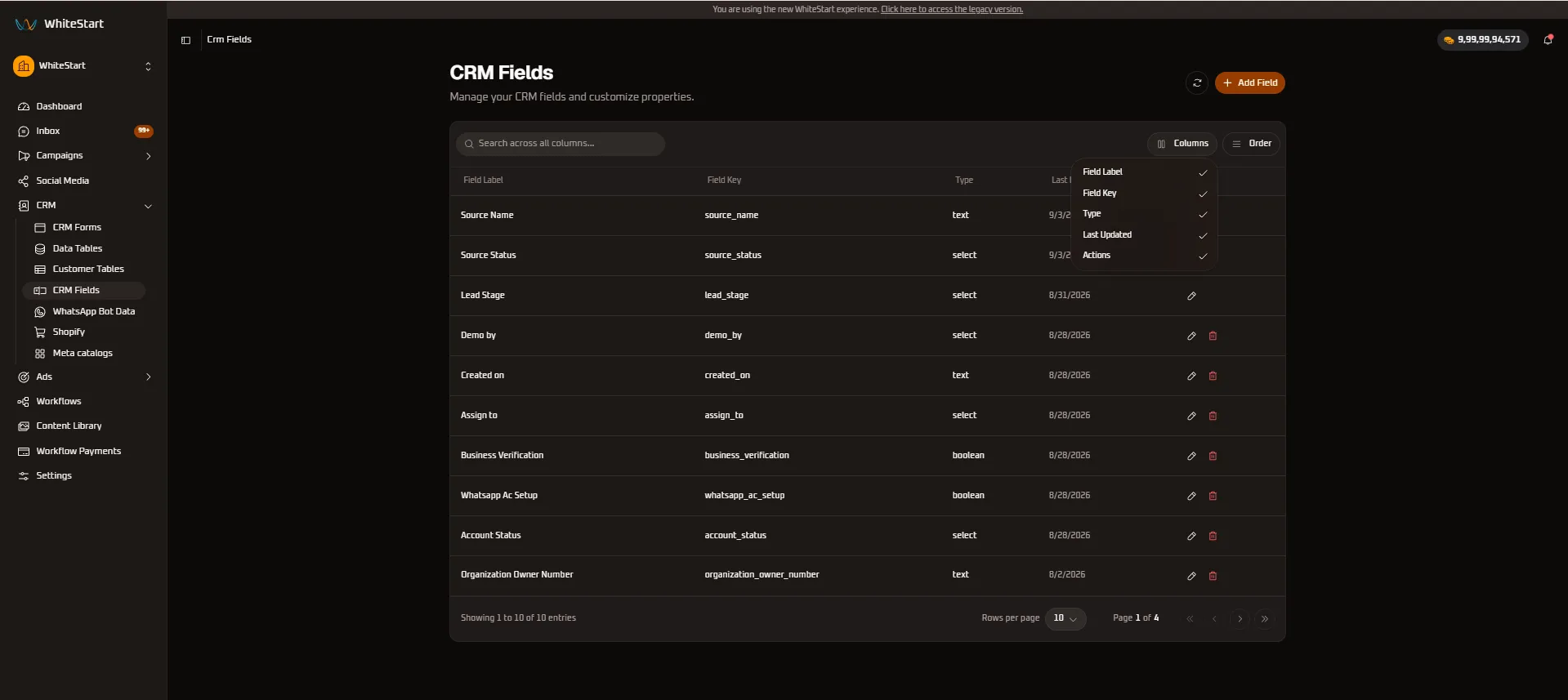Jump to the last page of results
Image resolution: width=1568 pixels, height=700 pixels.
[1265, 618]
